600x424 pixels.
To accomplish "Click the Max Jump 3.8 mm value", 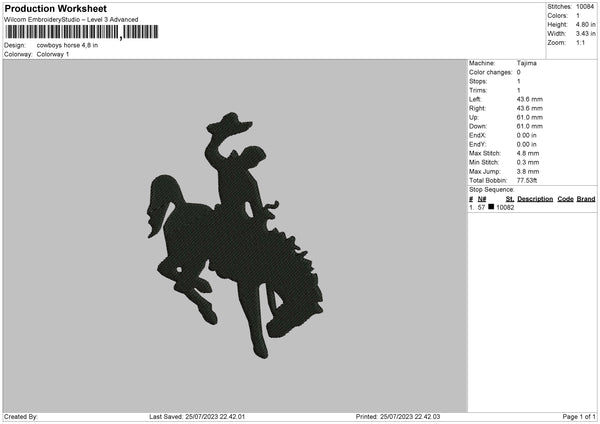I will pos(528,171).
